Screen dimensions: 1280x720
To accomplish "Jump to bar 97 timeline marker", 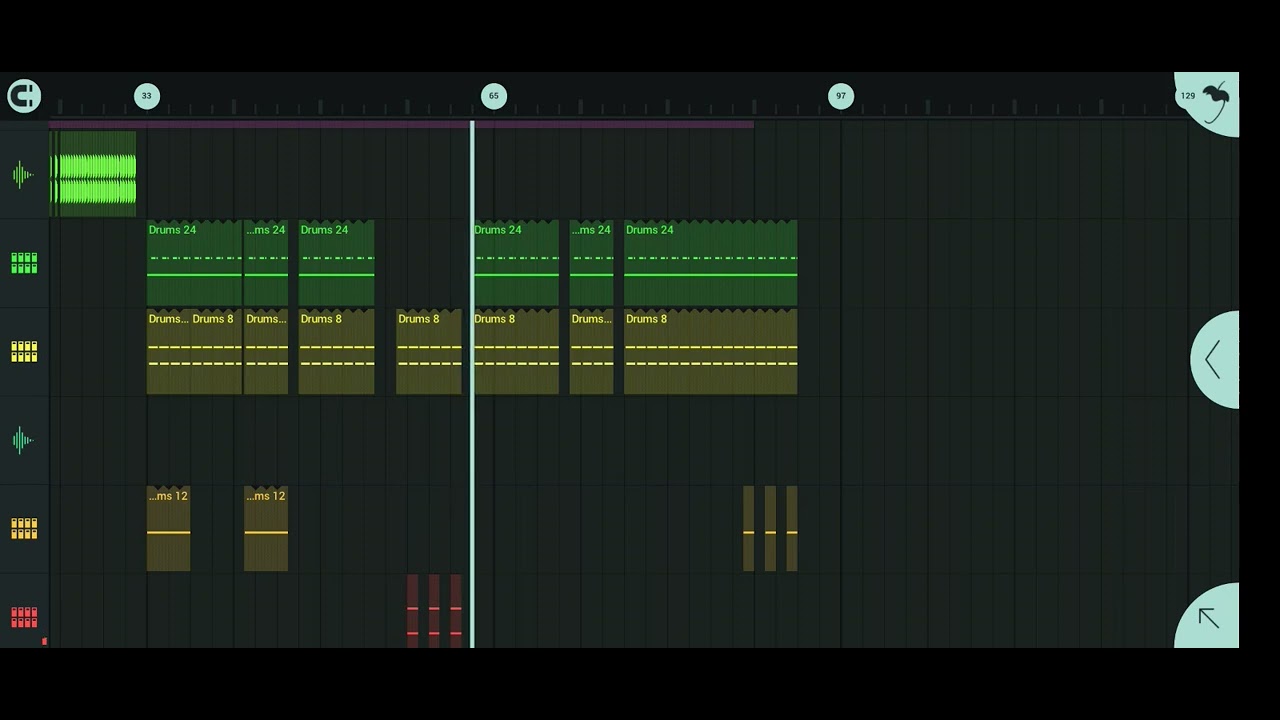I will click(841, 96).
